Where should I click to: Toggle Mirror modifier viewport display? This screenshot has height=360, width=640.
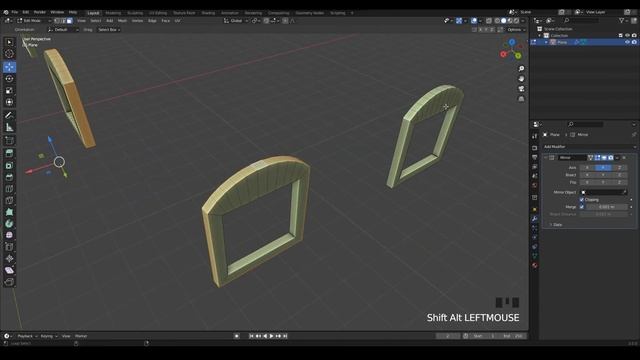tap(604, 158)
